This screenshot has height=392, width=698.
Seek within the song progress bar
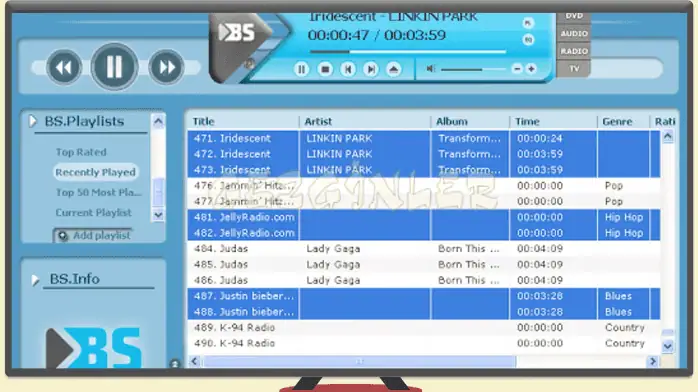[x=408, y=52]
